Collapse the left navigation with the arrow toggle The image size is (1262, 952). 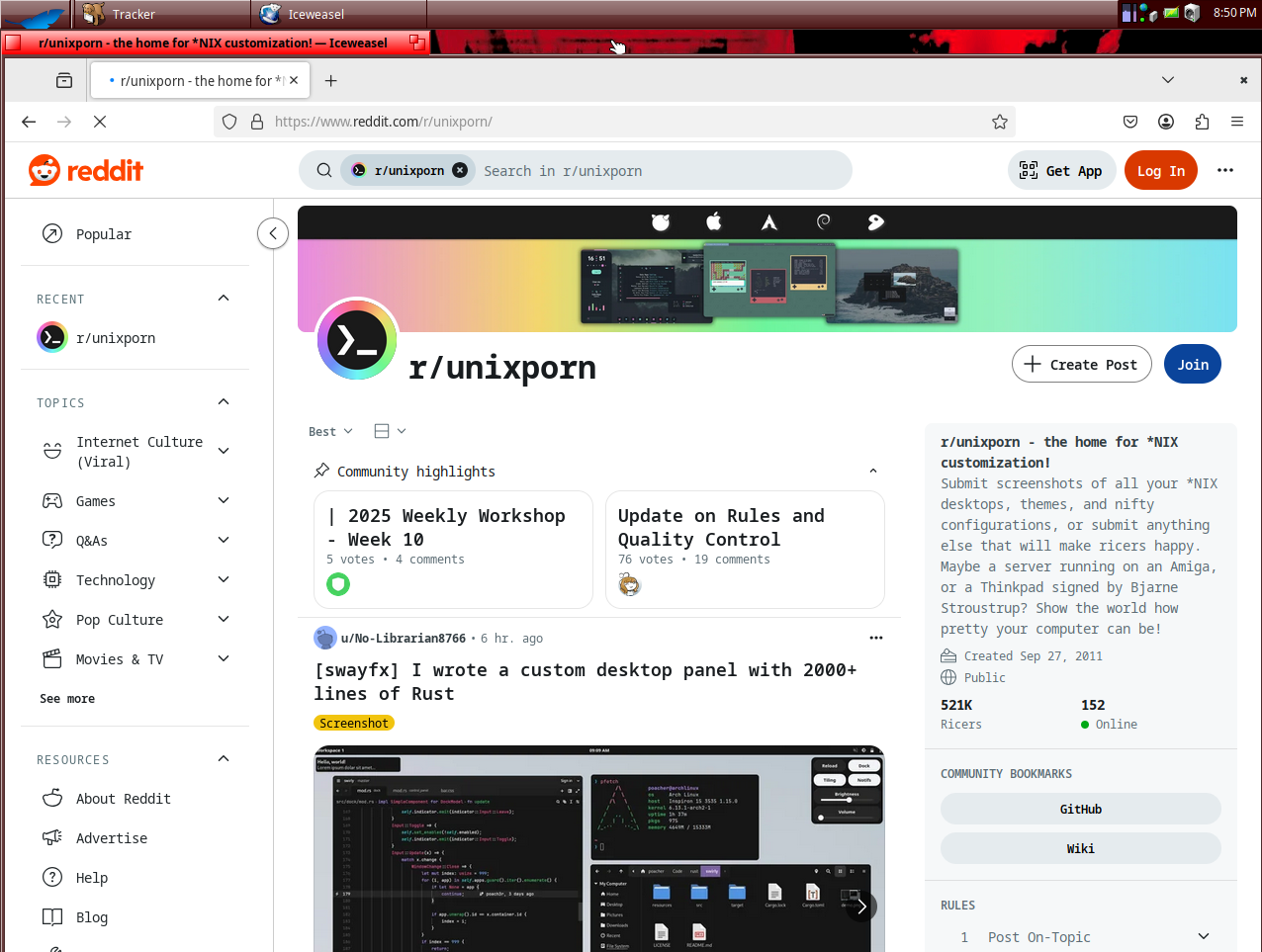(x=273, y=233)
